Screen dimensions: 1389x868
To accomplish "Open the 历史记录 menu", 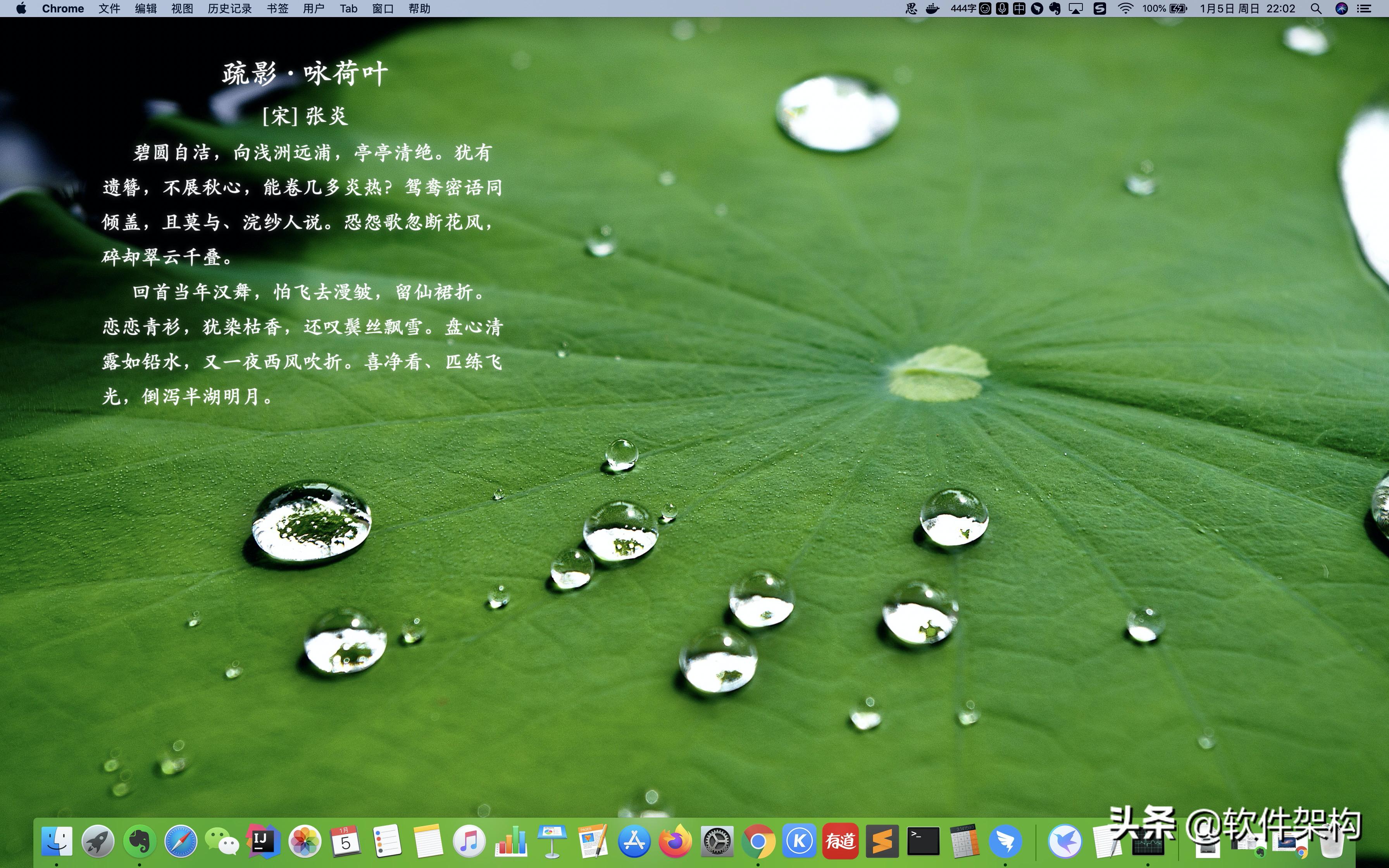I will (229, 9).
